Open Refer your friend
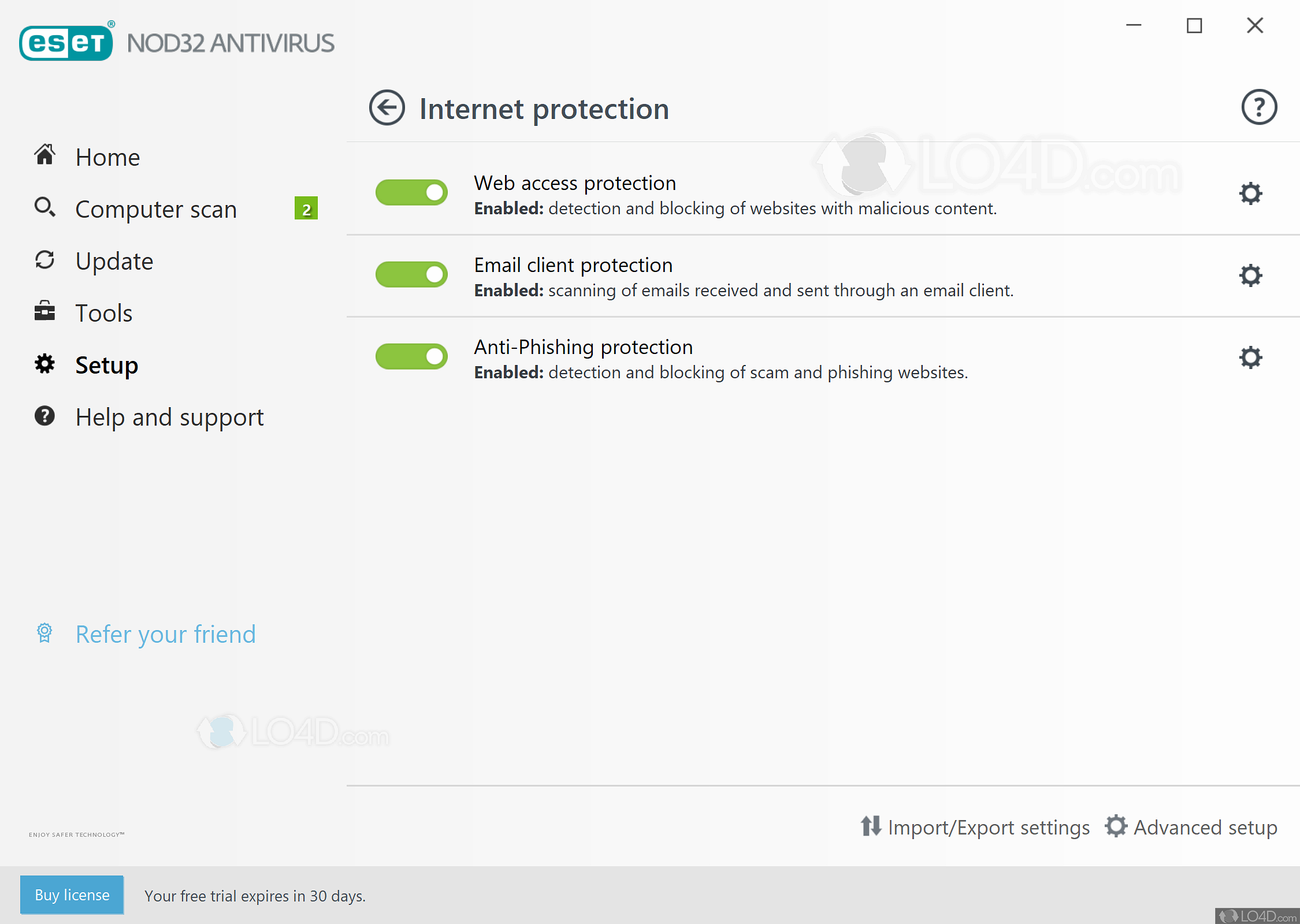Image resolution: width=1300 pixels, height=924 pixels. coord(165,634)
